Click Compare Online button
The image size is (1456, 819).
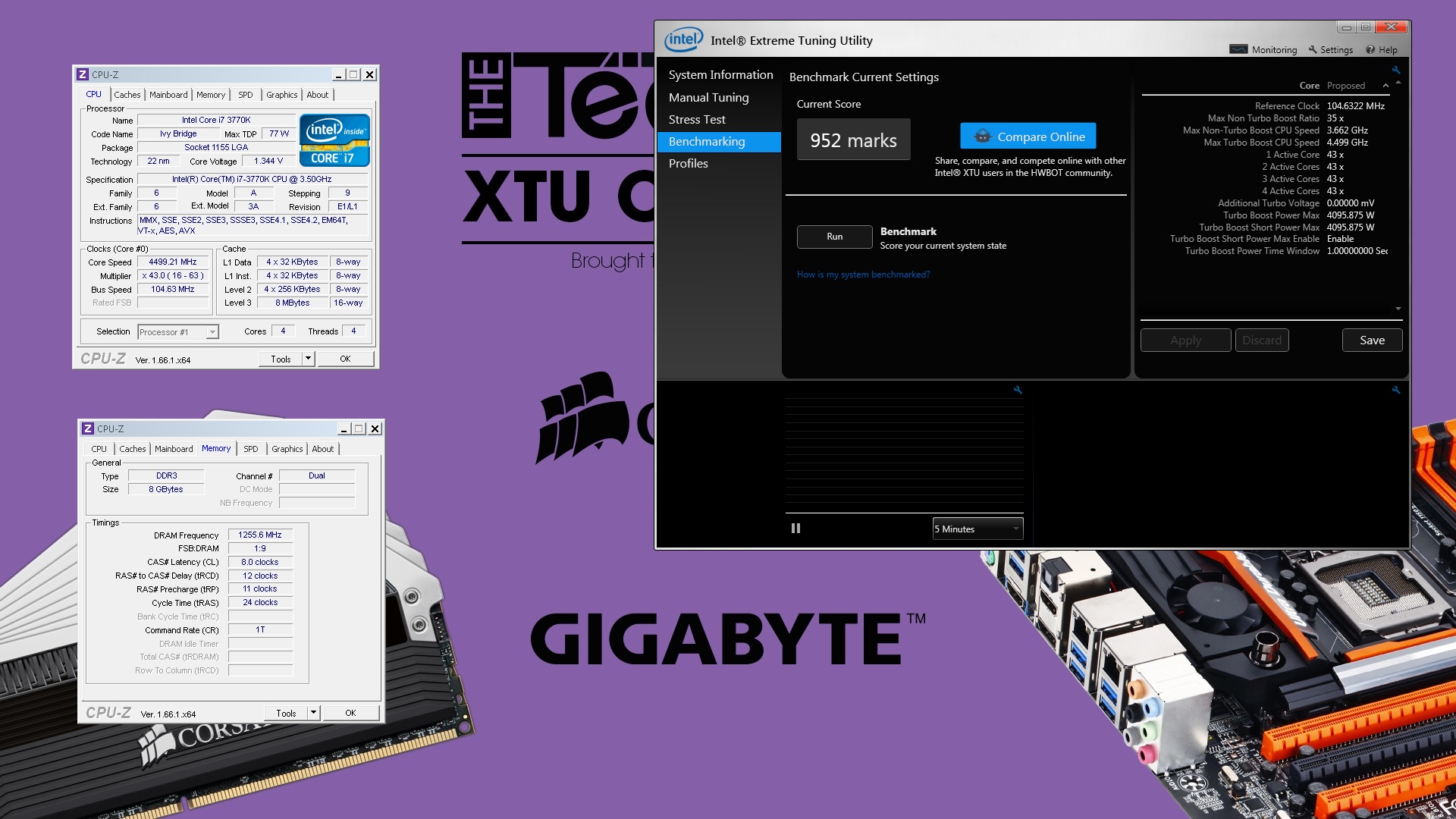[x=1028, y=136]
